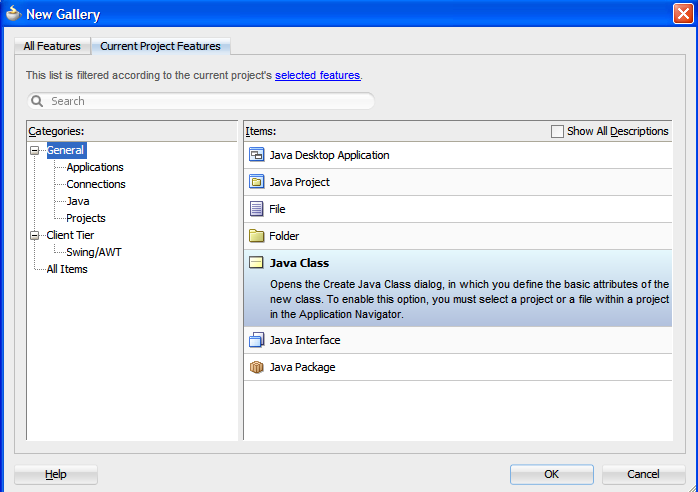Pick the Java Package item

[458, 367]
